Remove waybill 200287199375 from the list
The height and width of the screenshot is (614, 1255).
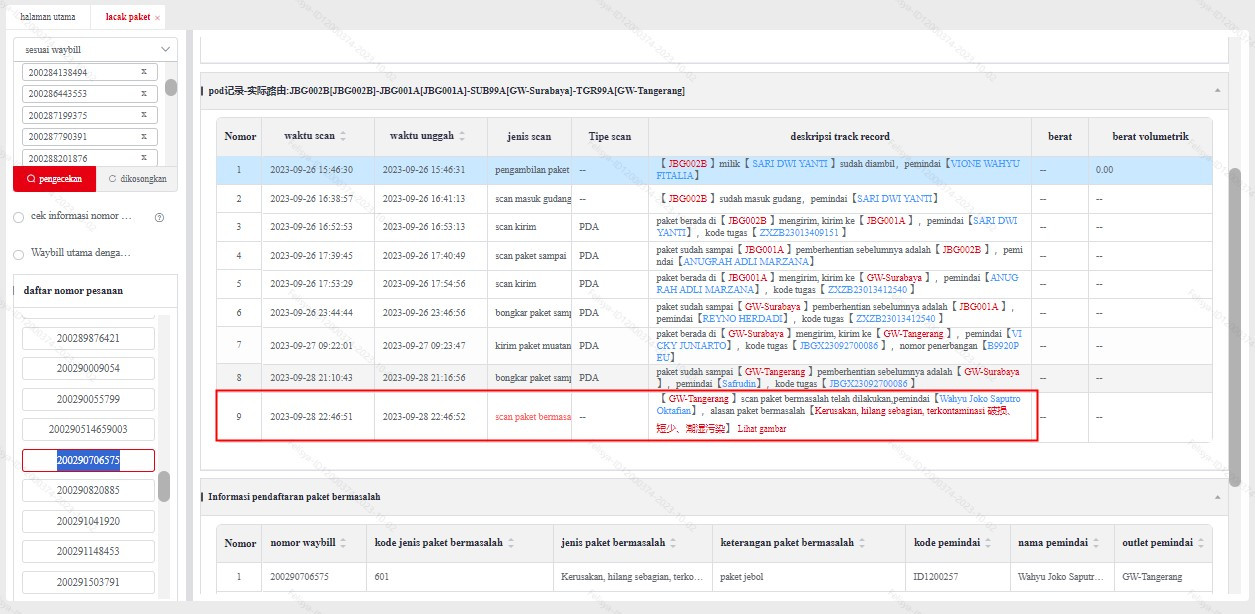[x=143, y=115]
